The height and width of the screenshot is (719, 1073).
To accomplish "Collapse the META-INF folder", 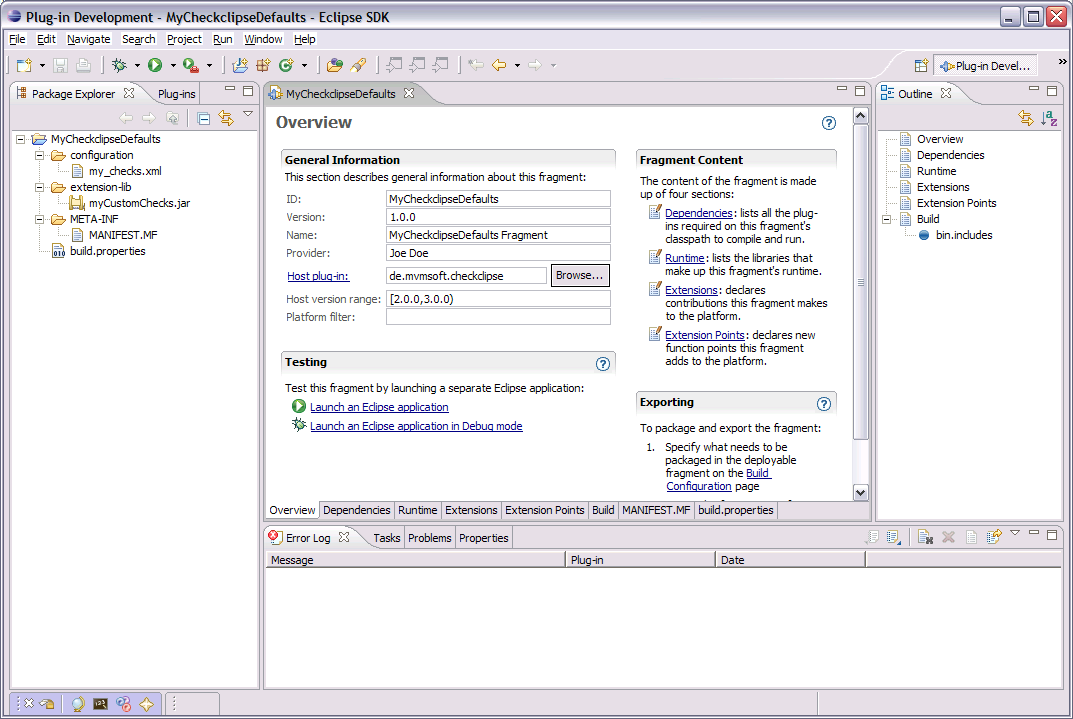I will click(40, 219).
